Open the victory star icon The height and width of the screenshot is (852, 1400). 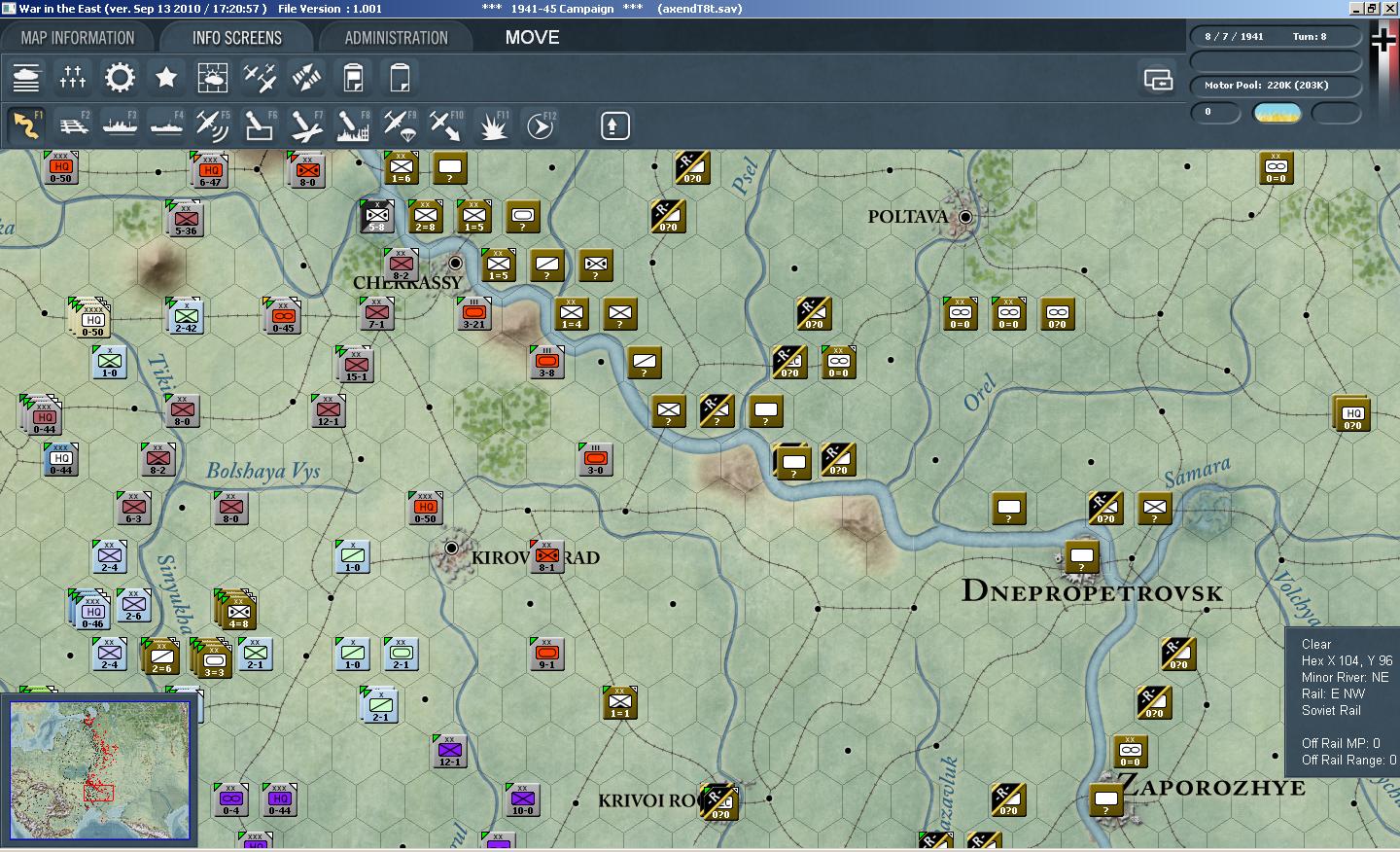coord(166,77)
